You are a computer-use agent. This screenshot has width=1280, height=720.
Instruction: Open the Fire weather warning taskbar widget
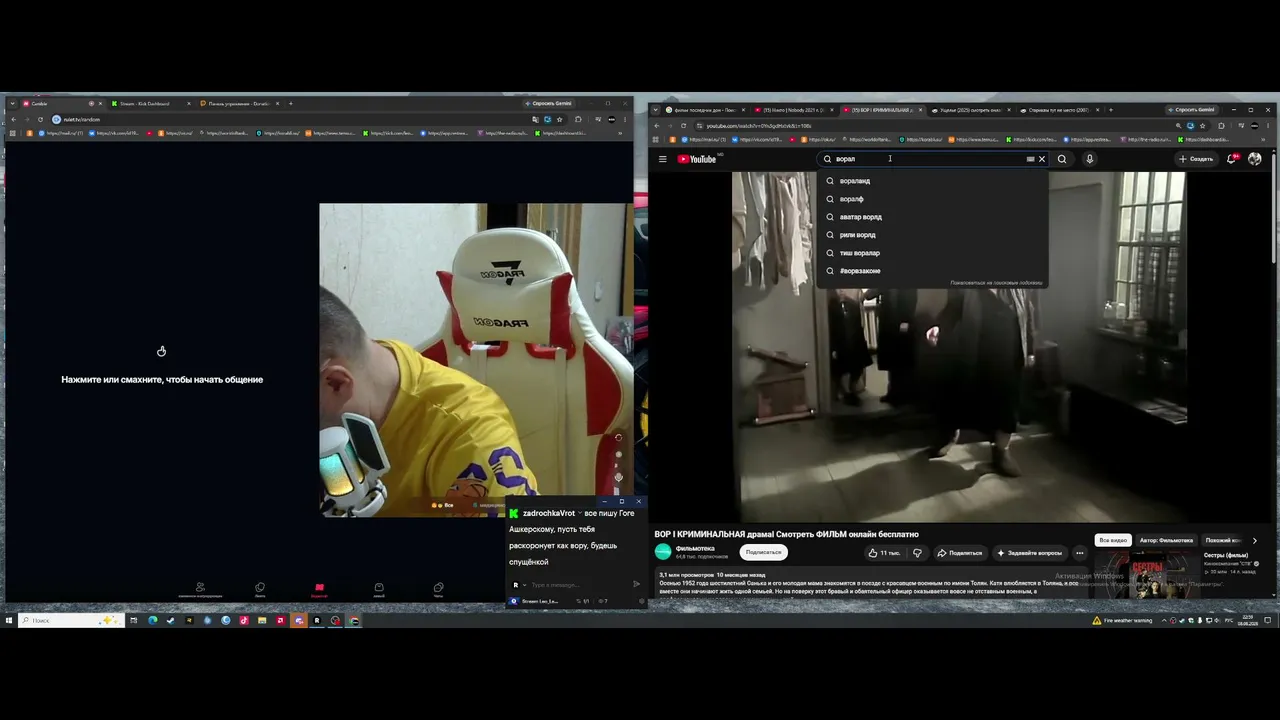point(1122,621)
